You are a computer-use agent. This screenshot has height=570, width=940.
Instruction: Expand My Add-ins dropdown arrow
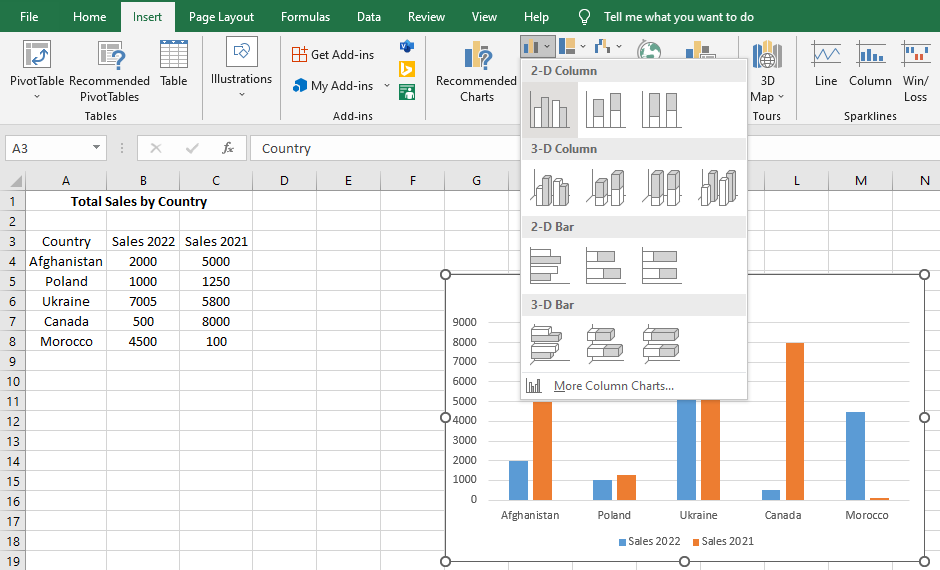(x=387, y=86)
